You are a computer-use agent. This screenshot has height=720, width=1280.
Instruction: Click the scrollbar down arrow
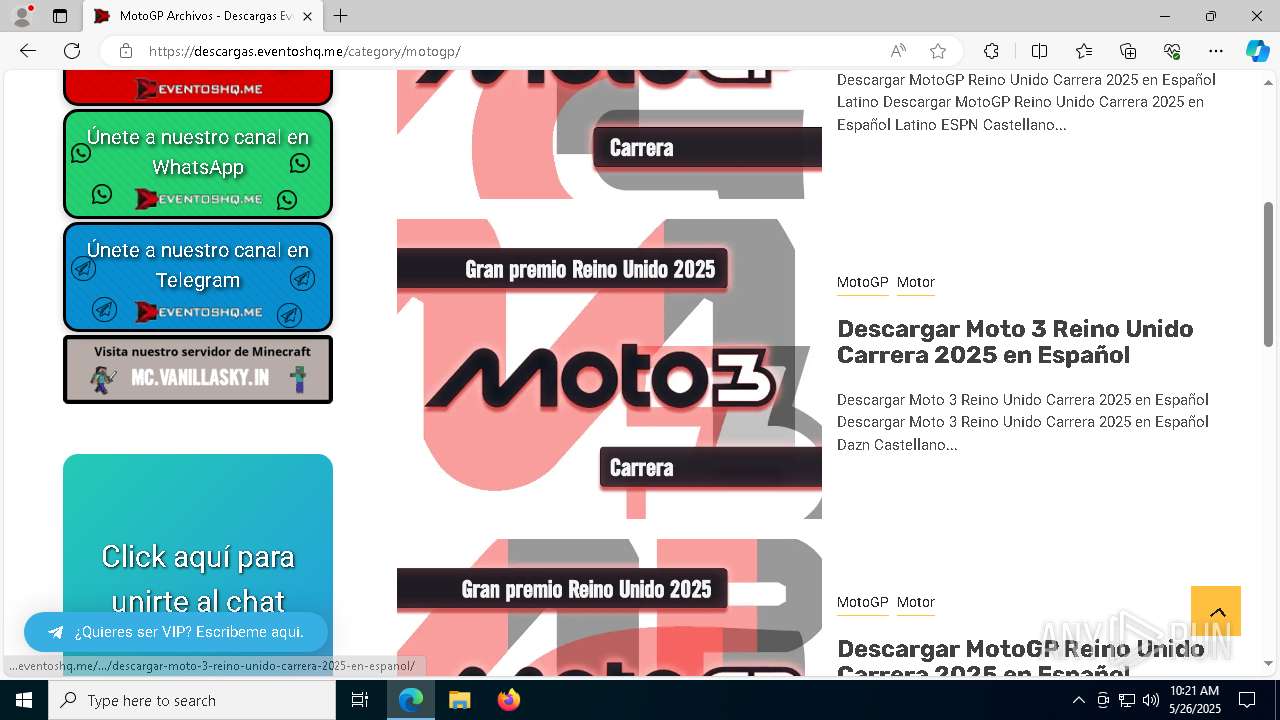pos(1268,663)
